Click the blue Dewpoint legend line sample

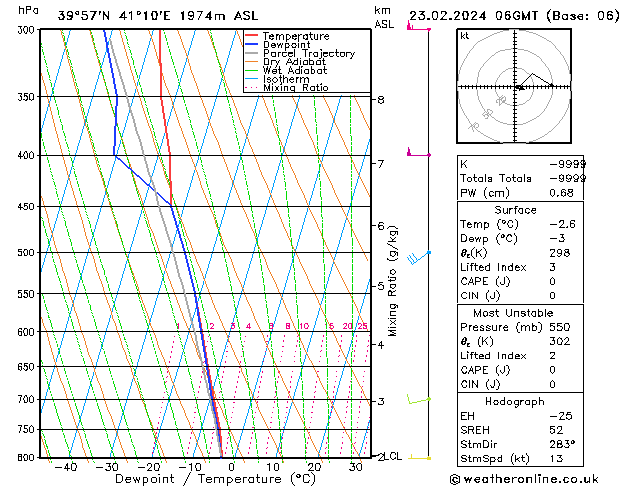(251, 45)
